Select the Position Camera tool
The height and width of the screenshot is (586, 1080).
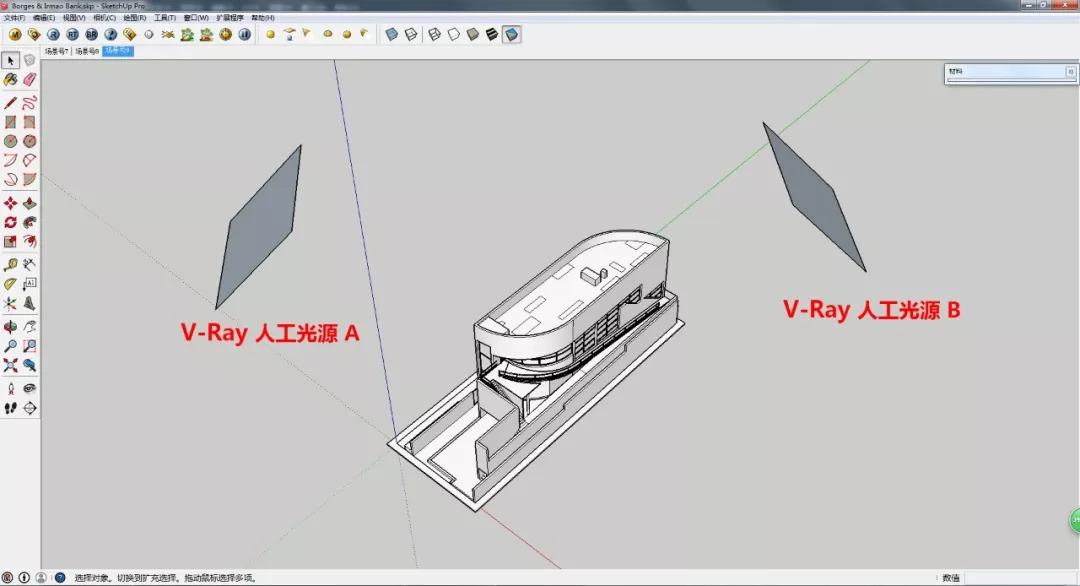pyautogui.click(x=10, y=388)
